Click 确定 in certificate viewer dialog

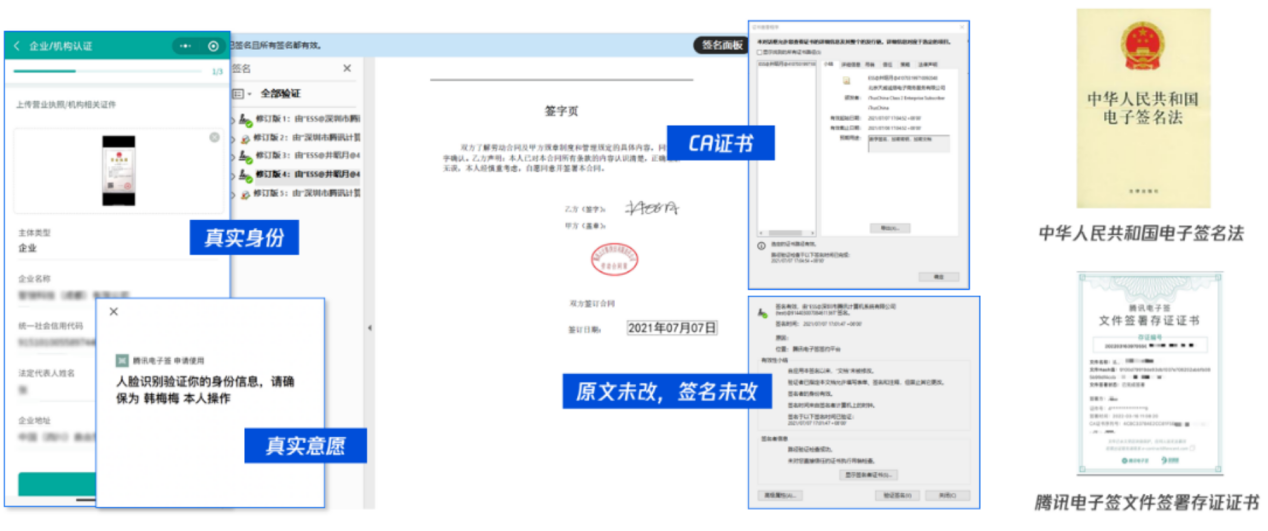938,275
